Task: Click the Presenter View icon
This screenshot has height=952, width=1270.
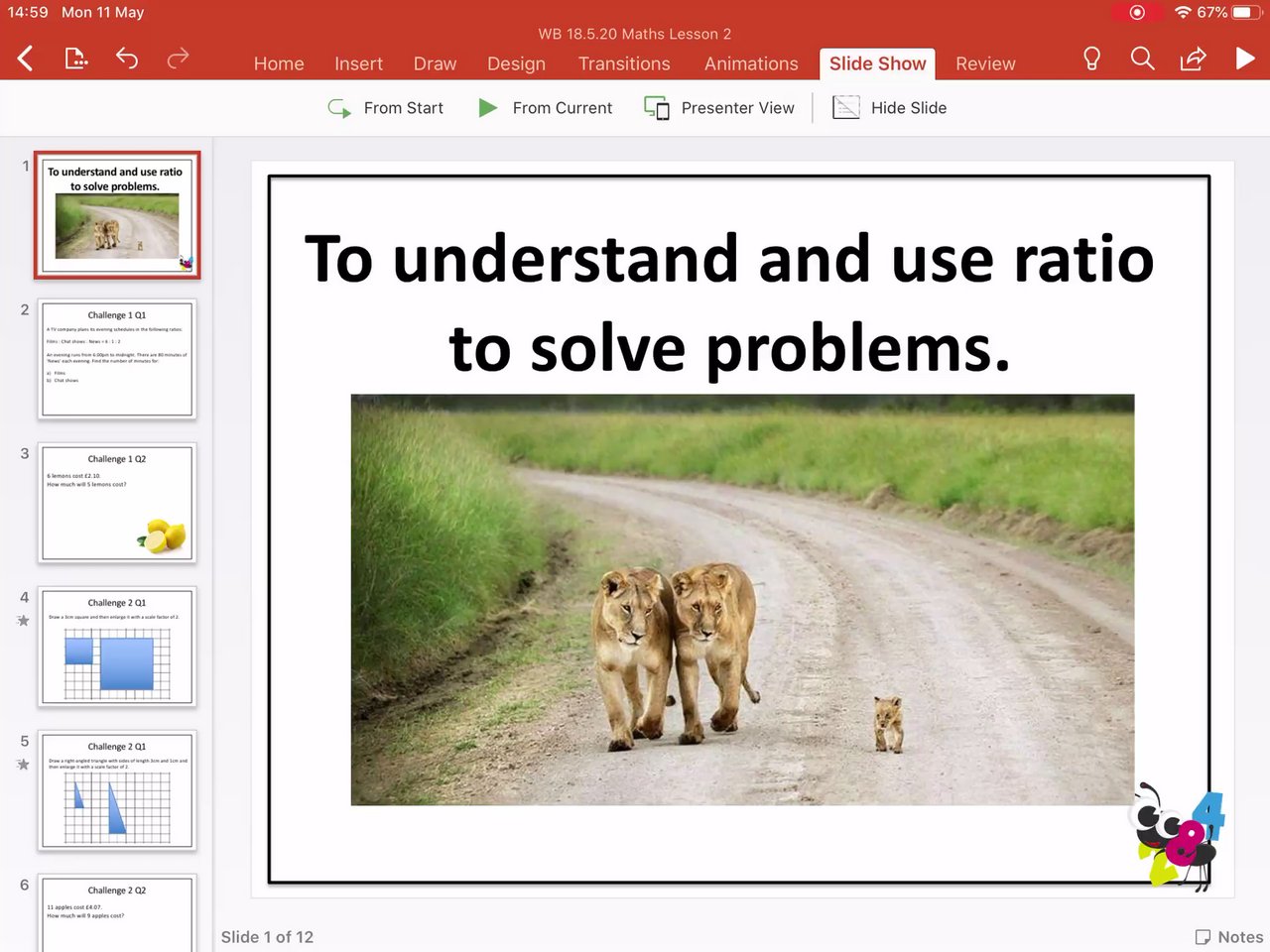Action: coord(657,108)
